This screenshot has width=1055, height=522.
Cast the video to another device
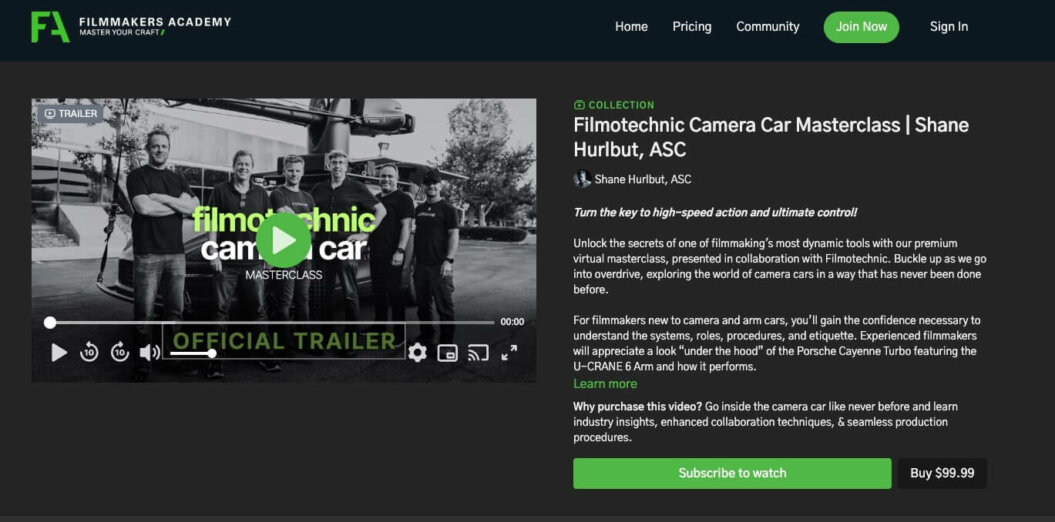tap(478, 352)
